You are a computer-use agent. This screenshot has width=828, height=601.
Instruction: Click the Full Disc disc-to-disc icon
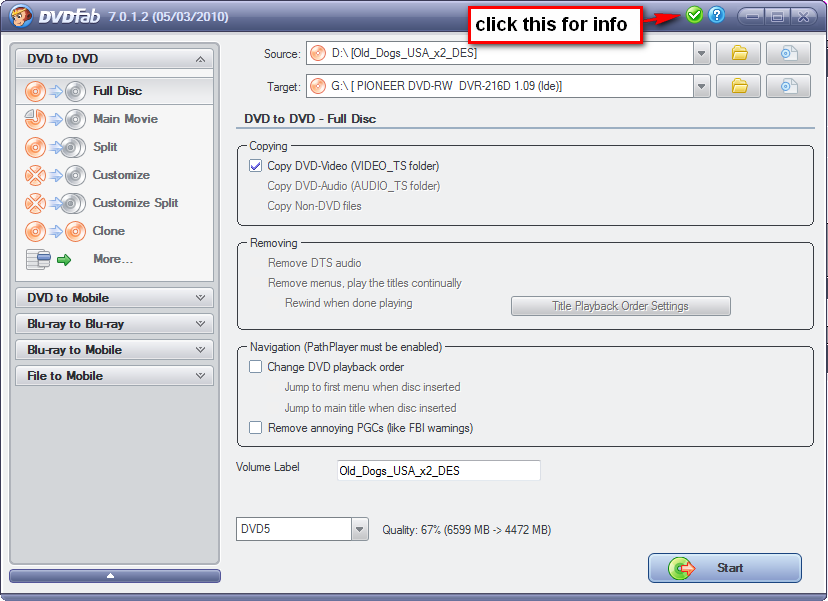click(55, 91)
